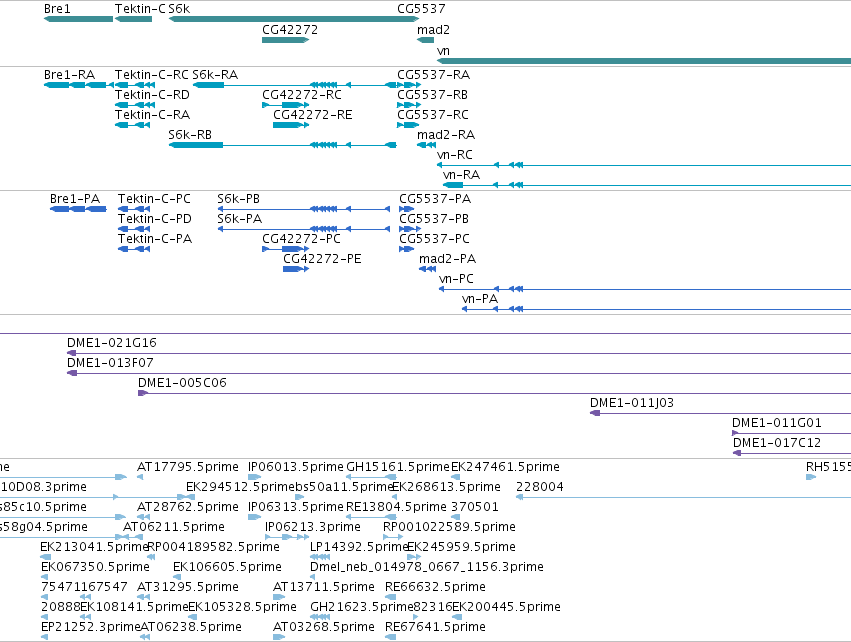This screenshot has height=642, width=851.
Task: Click EST LP14392.5prime
Action: click(x=358, y=547)
